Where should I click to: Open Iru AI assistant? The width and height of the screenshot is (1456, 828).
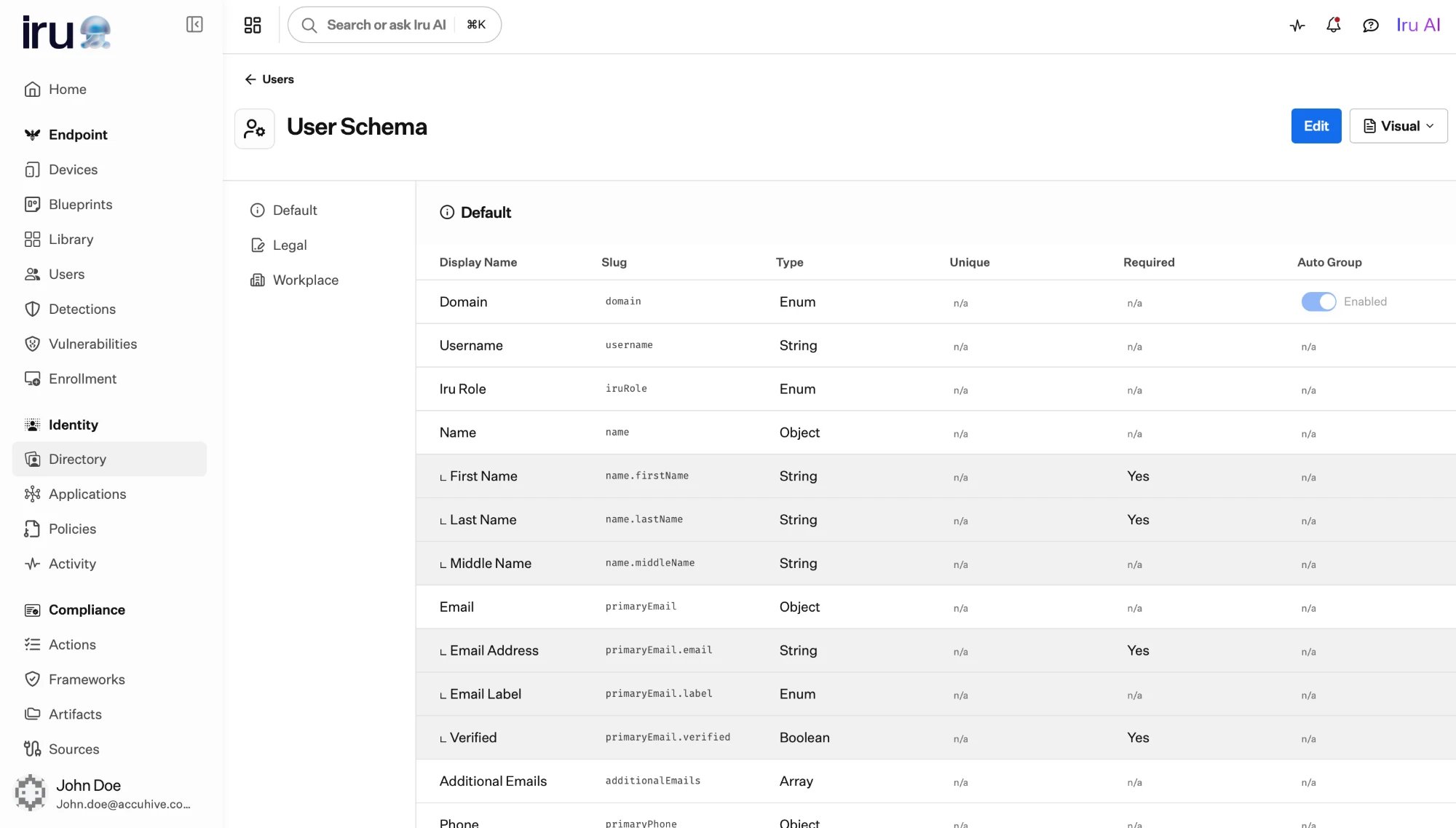[1417, 25]
